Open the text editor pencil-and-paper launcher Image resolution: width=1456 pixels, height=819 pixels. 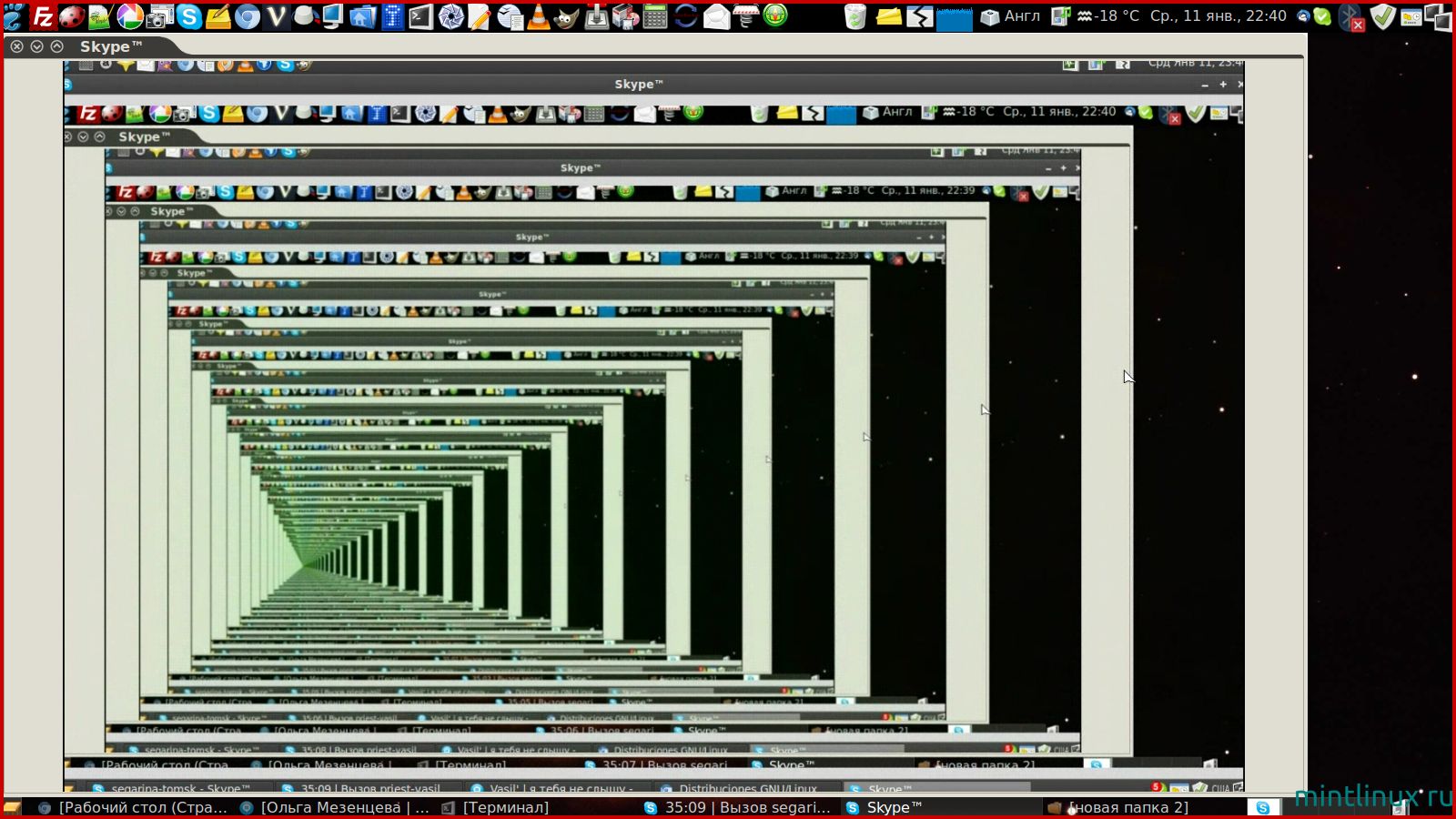click(480, 16)
